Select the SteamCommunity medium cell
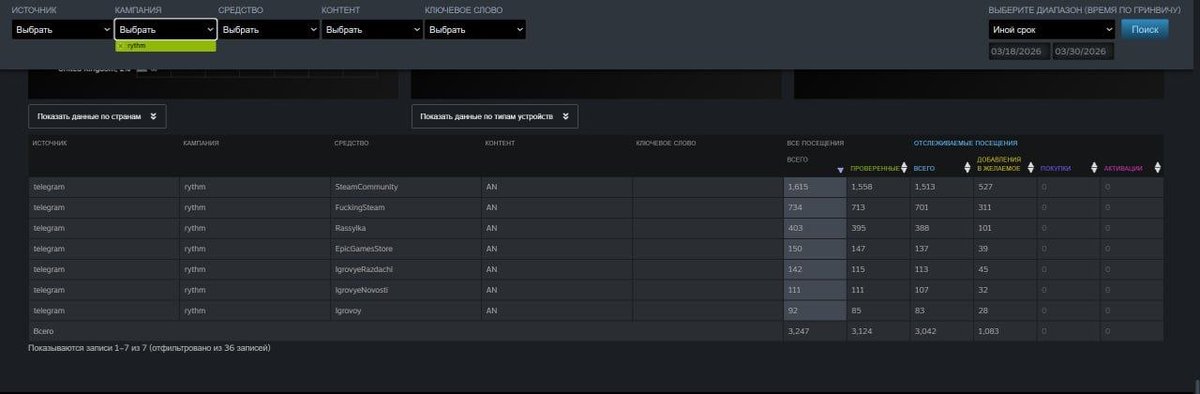Image resolution: width=1200 pixels, height=394 pixels. click(405, 187)
